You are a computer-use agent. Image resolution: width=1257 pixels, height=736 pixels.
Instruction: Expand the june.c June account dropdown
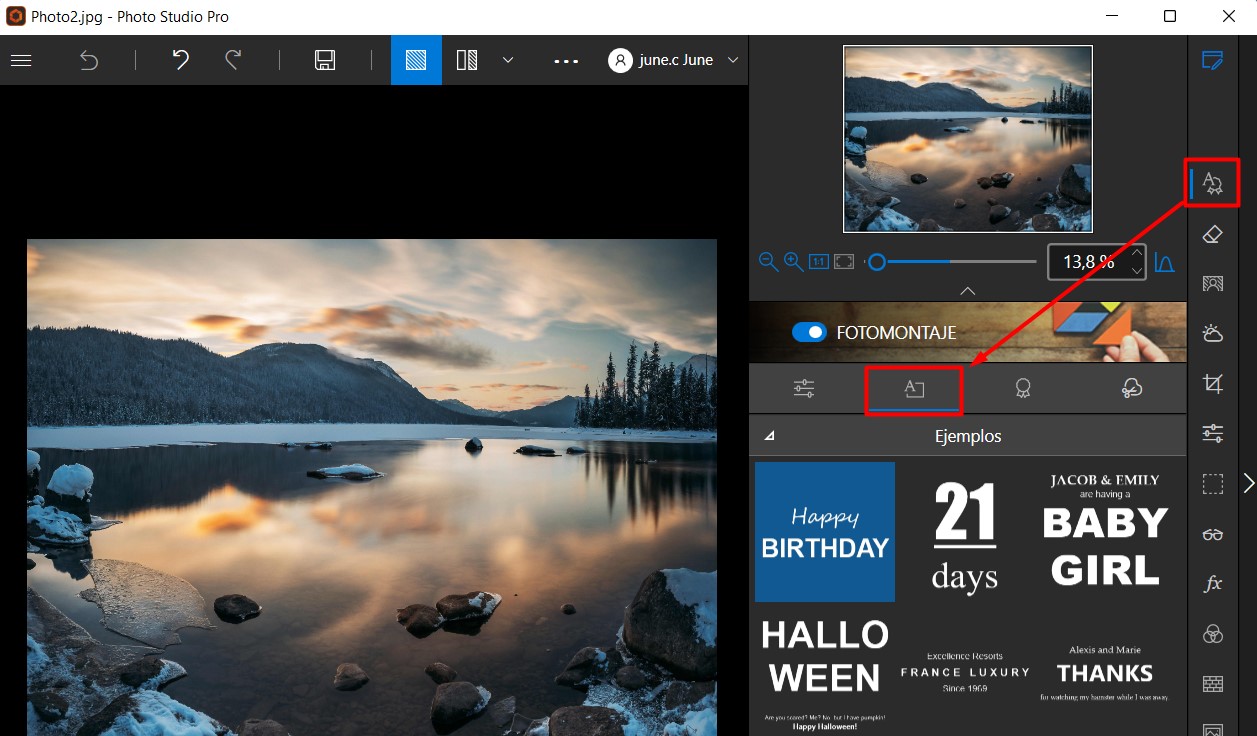(x=733, y=60)
